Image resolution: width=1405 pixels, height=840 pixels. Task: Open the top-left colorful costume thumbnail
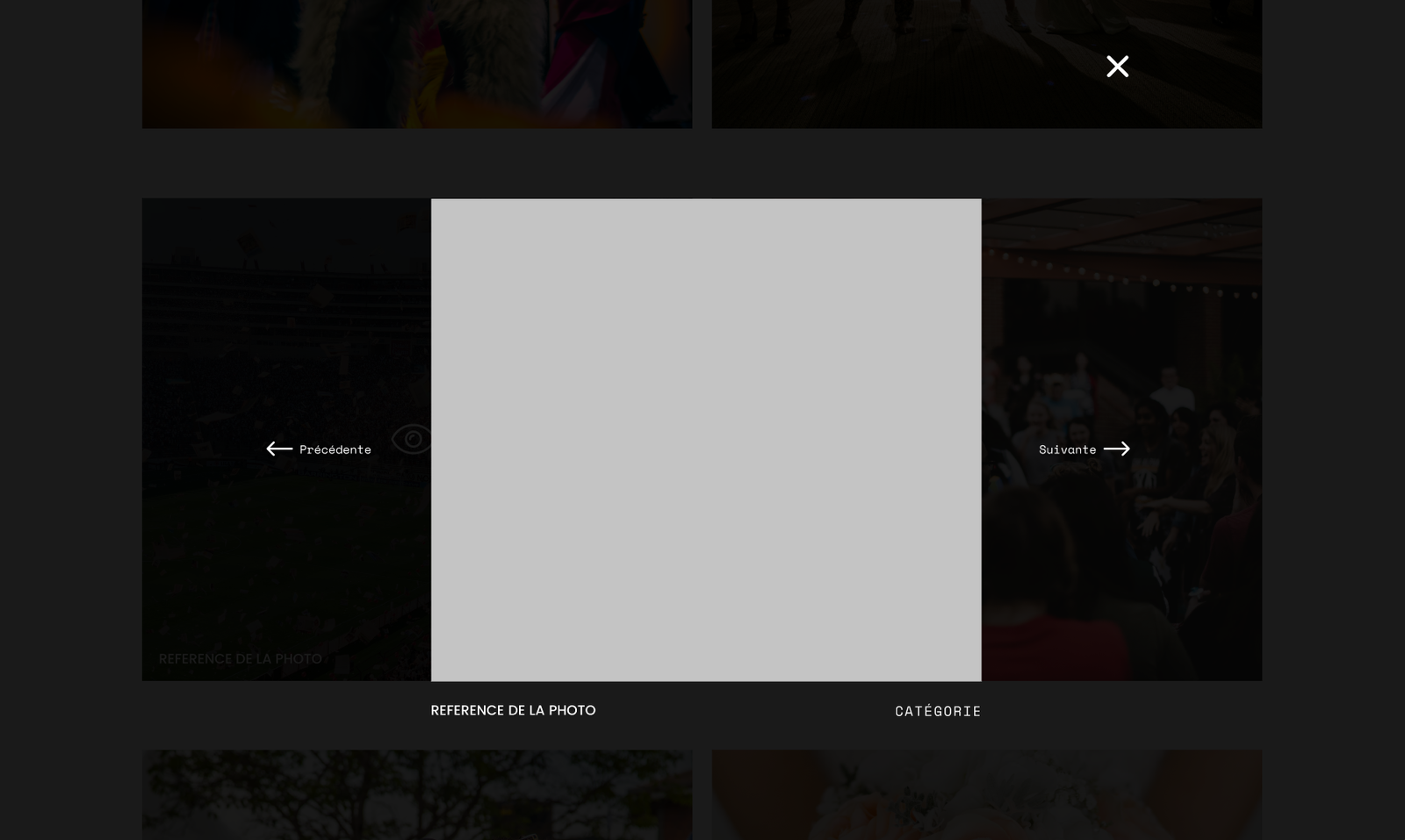(x=416, y=63)
